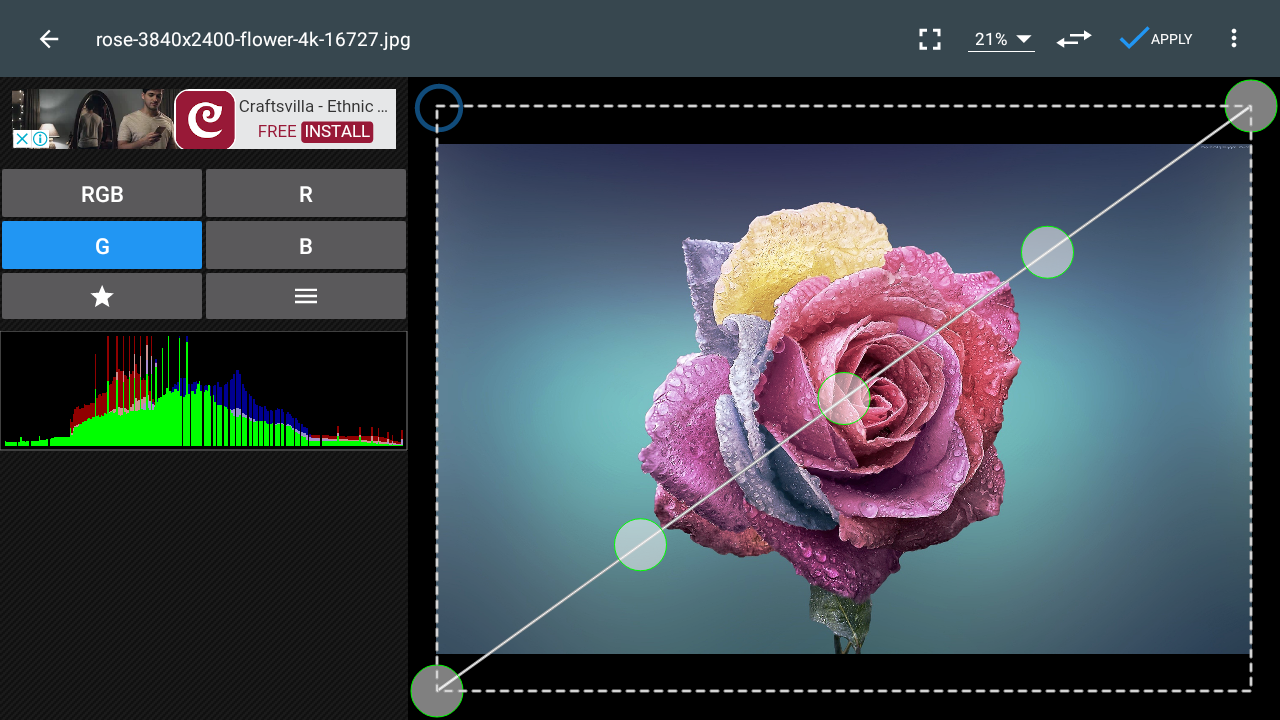Install the Craftsvilla app from the ad

coord(337,131)
